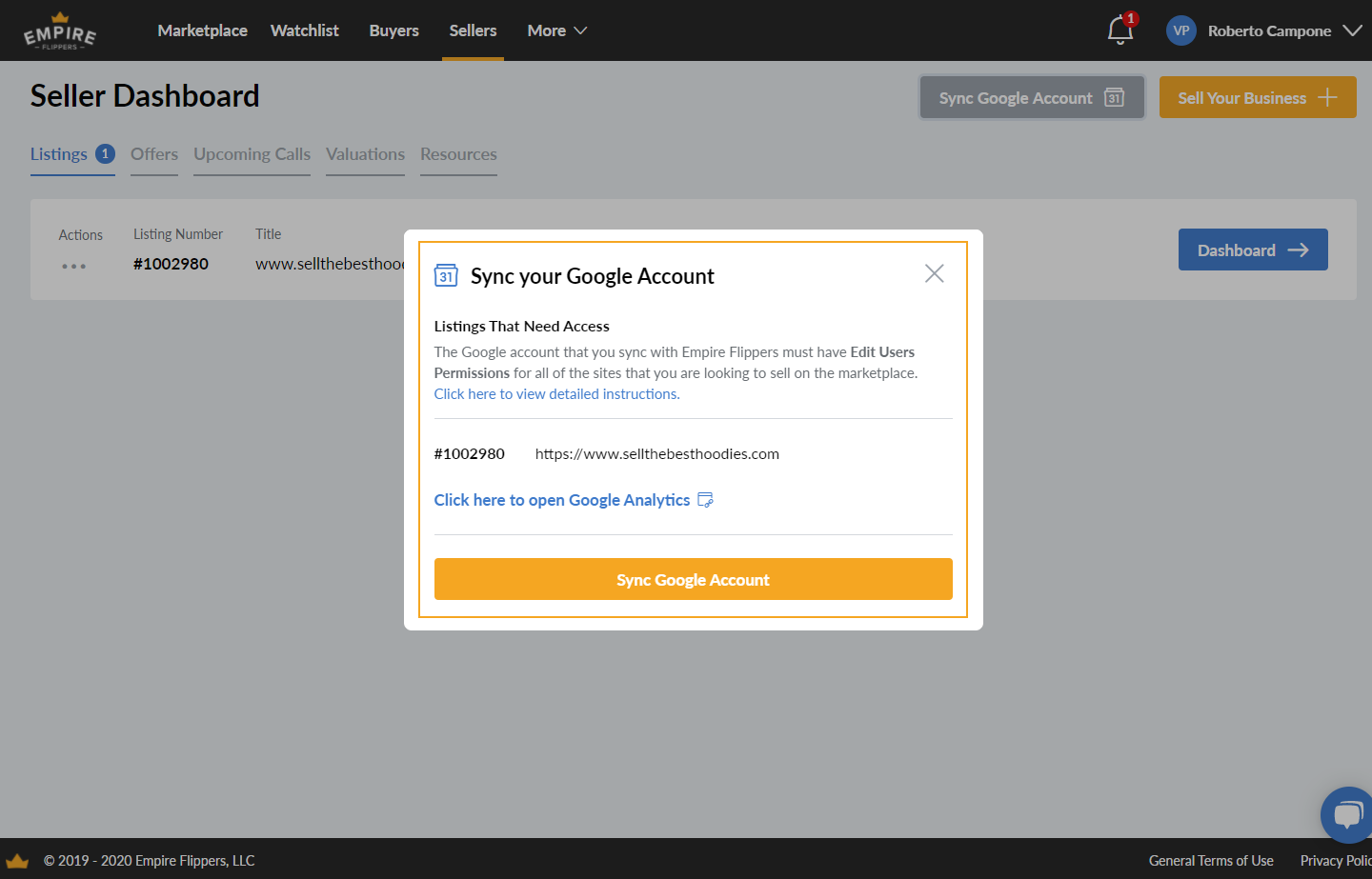The image size is (1372, 879).
Task: Expand the More navigation dropdown
Action: pos(557,30)
